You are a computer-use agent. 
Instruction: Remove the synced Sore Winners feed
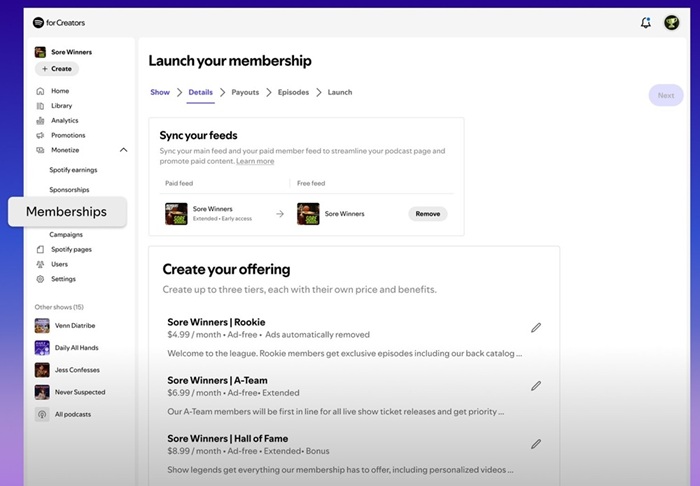coord(428,214)
